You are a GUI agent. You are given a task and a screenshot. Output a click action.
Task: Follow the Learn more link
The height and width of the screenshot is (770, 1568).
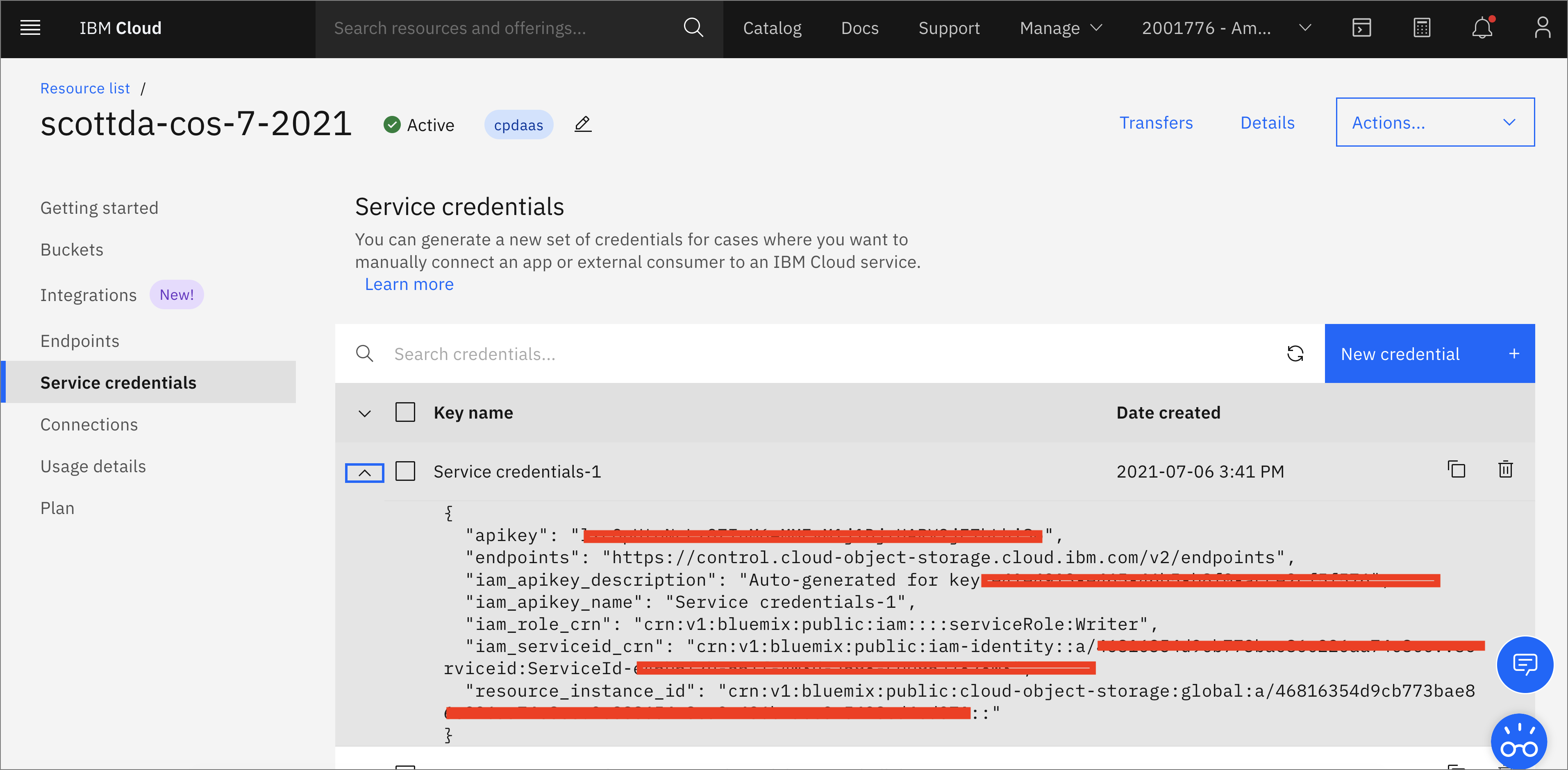pos(409,284)
